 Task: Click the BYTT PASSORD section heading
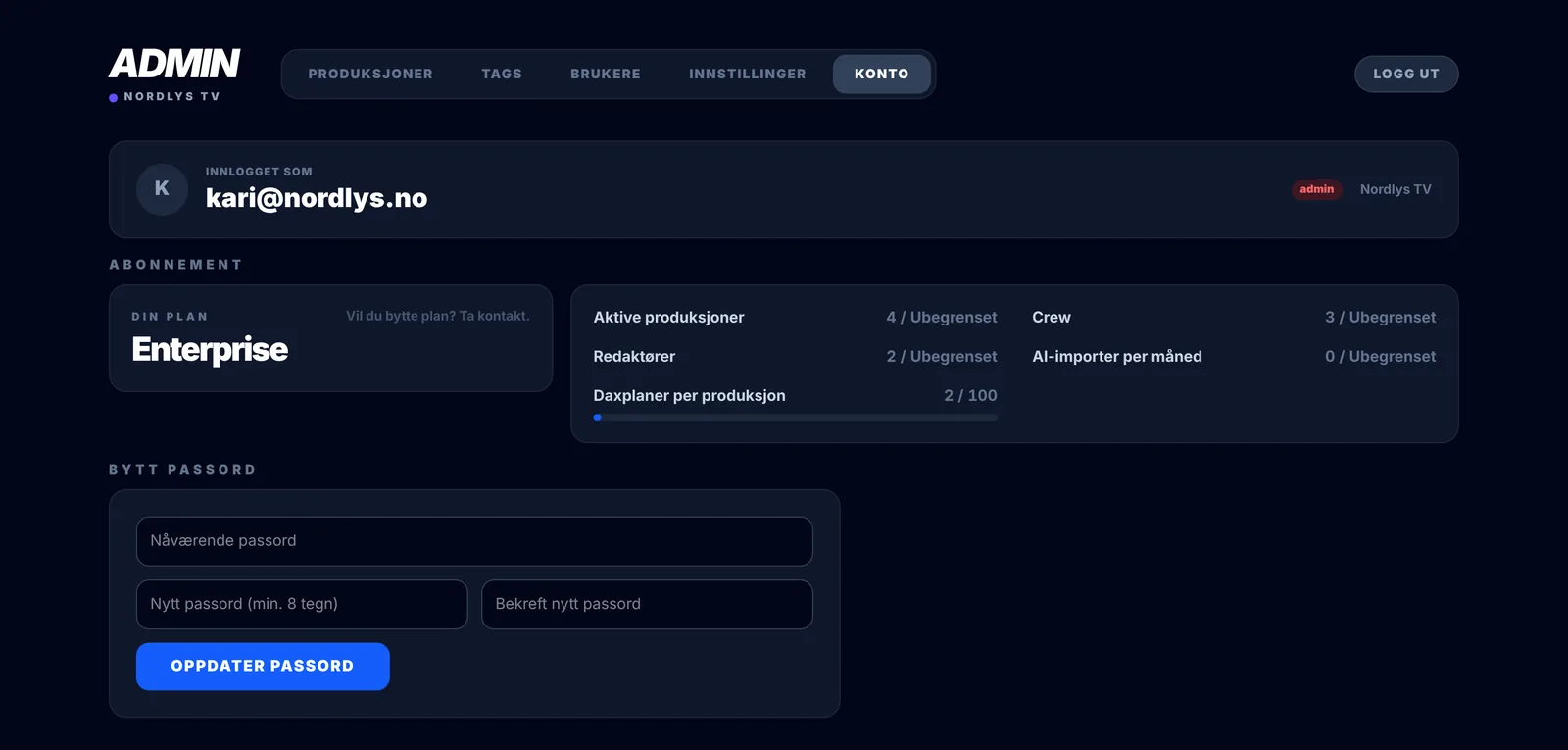[182, 470]
